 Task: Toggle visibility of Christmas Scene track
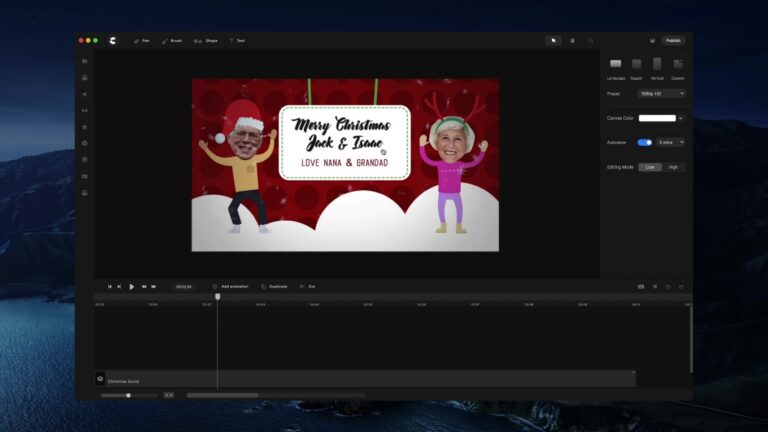tap(100, 379)
